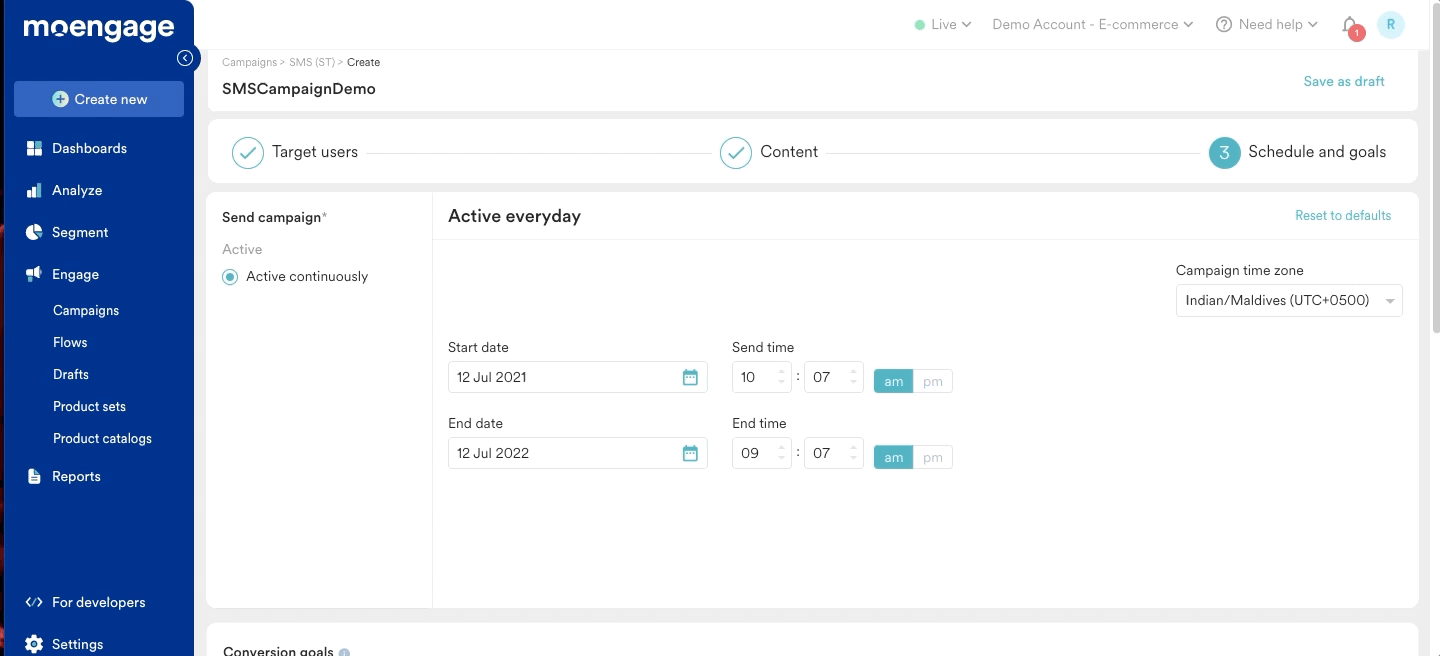The width and height of the screenshot is (1440, 656).
Task: Open Dashboards from the sidebar
Action: [89, 148]
